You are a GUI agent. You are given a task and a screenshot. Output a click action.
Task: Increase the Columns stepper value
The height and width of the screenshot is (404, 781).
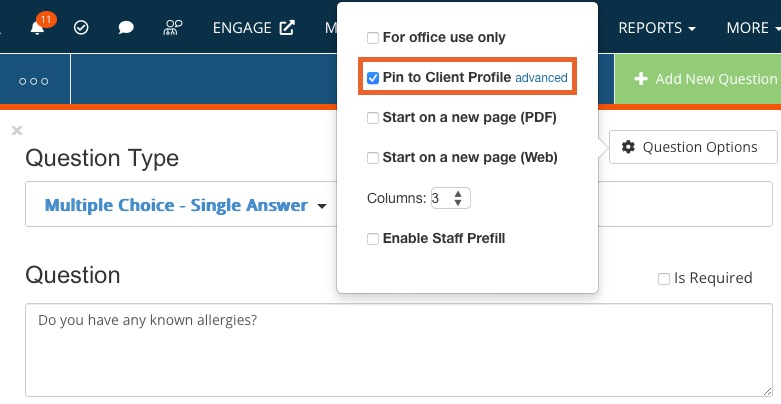pyautogui.click(x=458, y=194)
